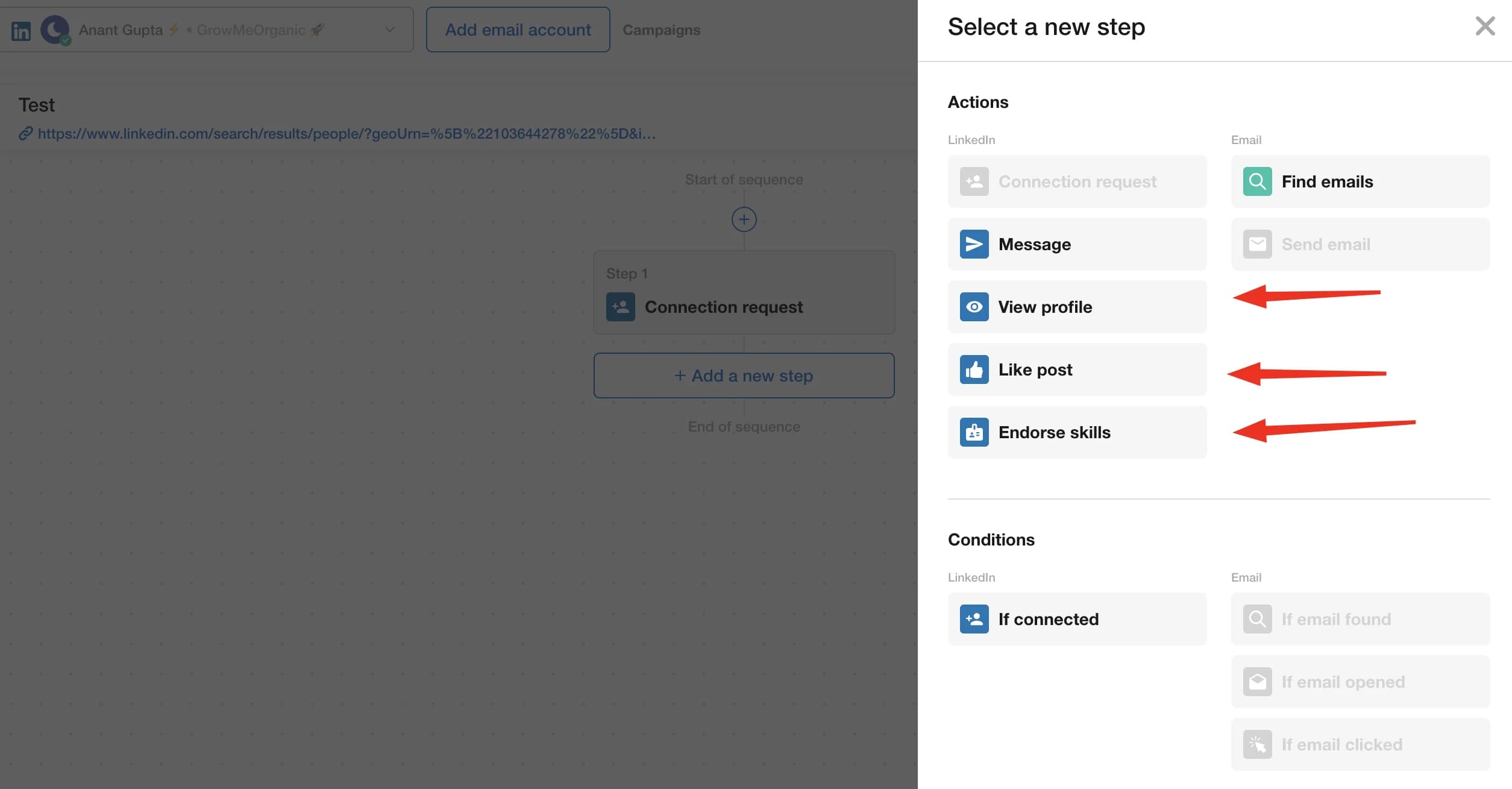This screenshot has width=1512, height=789.
Task: Open the account selector dropdown
Action: tap(389, 30)
